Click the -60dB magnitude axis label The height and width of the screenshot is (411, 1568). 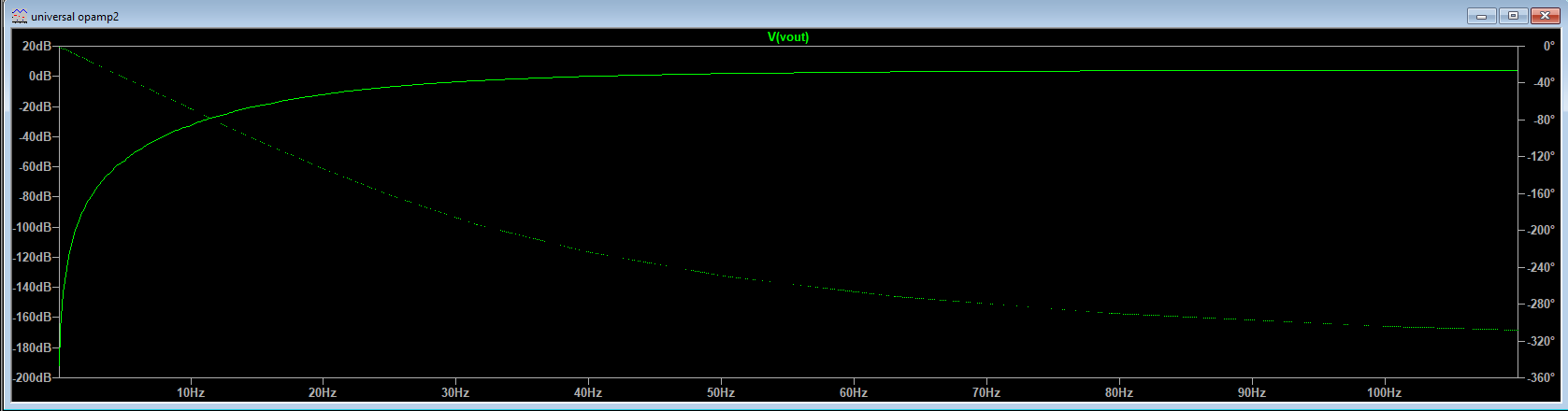pyautogui.click(x=35, y=166)
